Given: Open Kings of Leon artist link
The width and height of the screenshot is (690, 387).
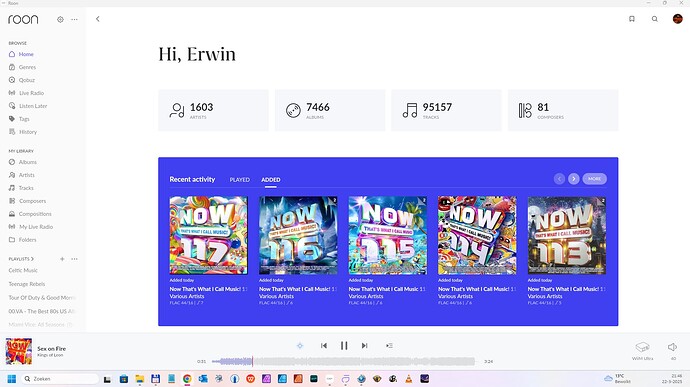Looking at the screenshot, I should [x=50, y=355].
